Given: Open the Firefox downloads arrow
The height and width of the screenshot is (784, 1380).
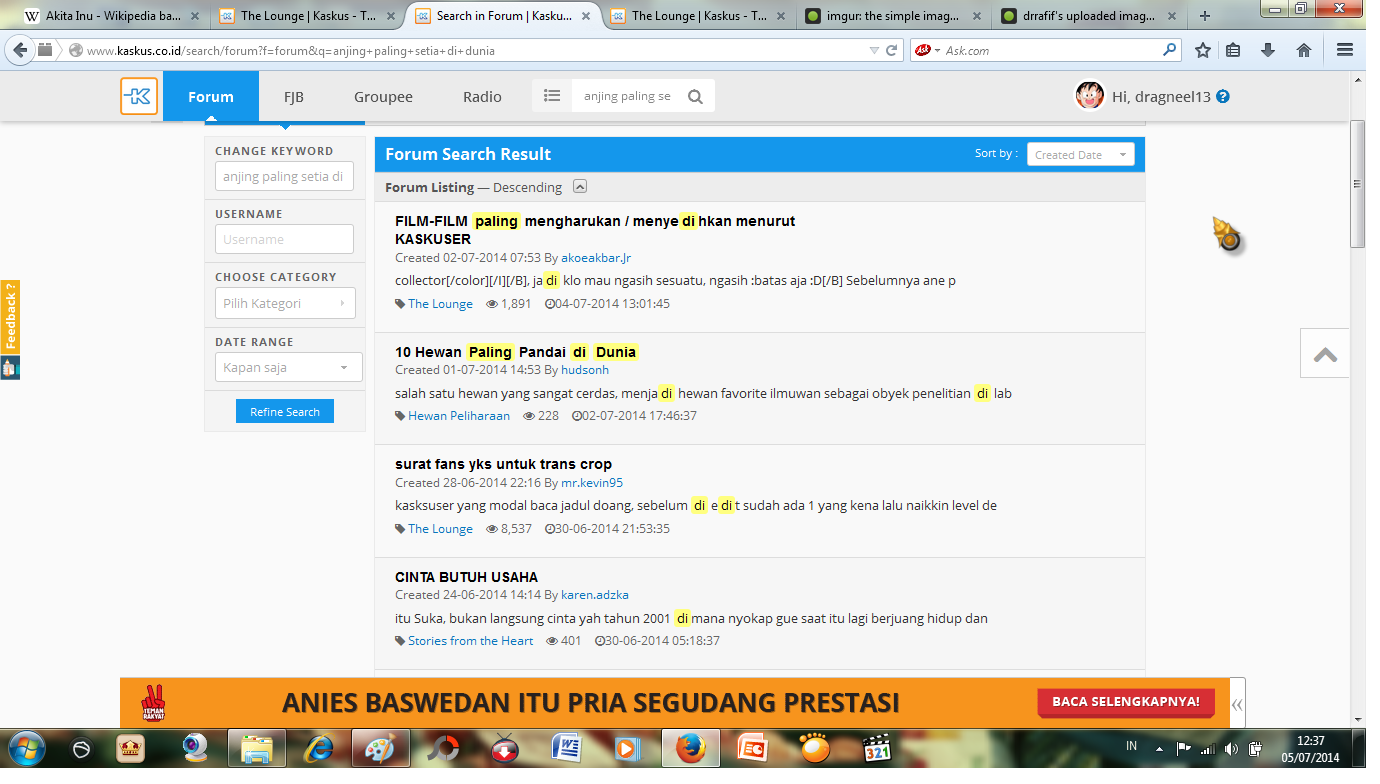Looking at the screenshot, I should point(1268,50).
